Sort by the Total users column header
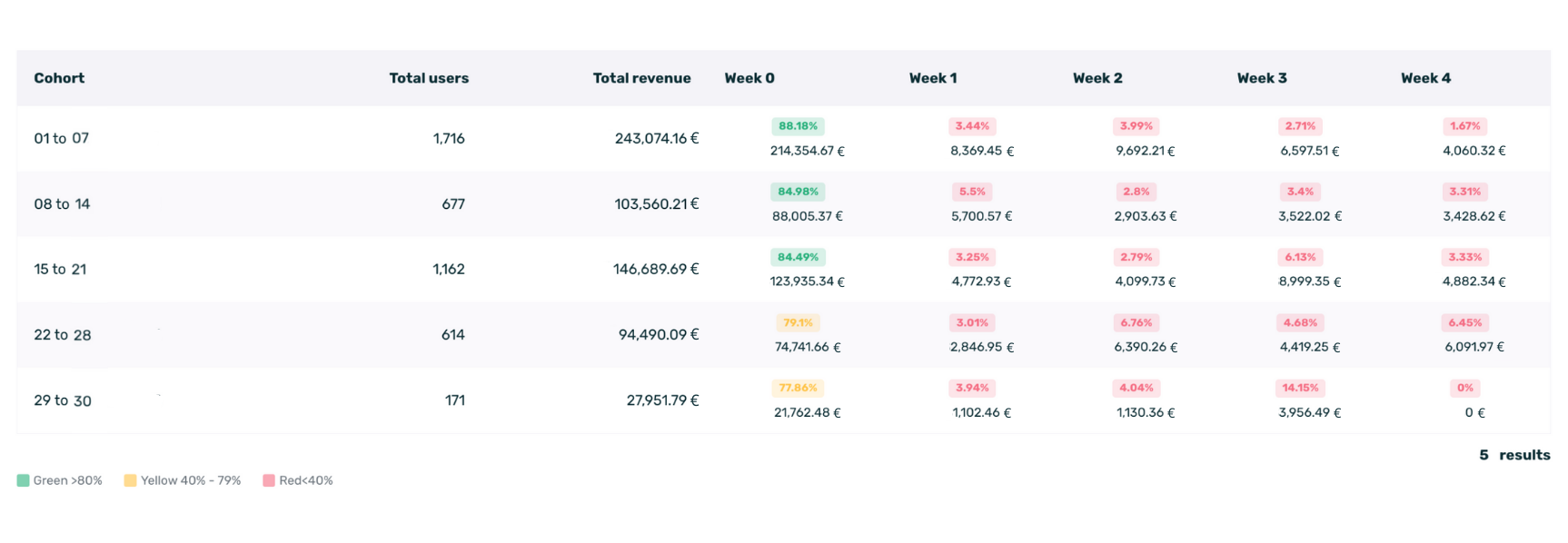This screenshot has width=1568, height=543. click(429, 78)
